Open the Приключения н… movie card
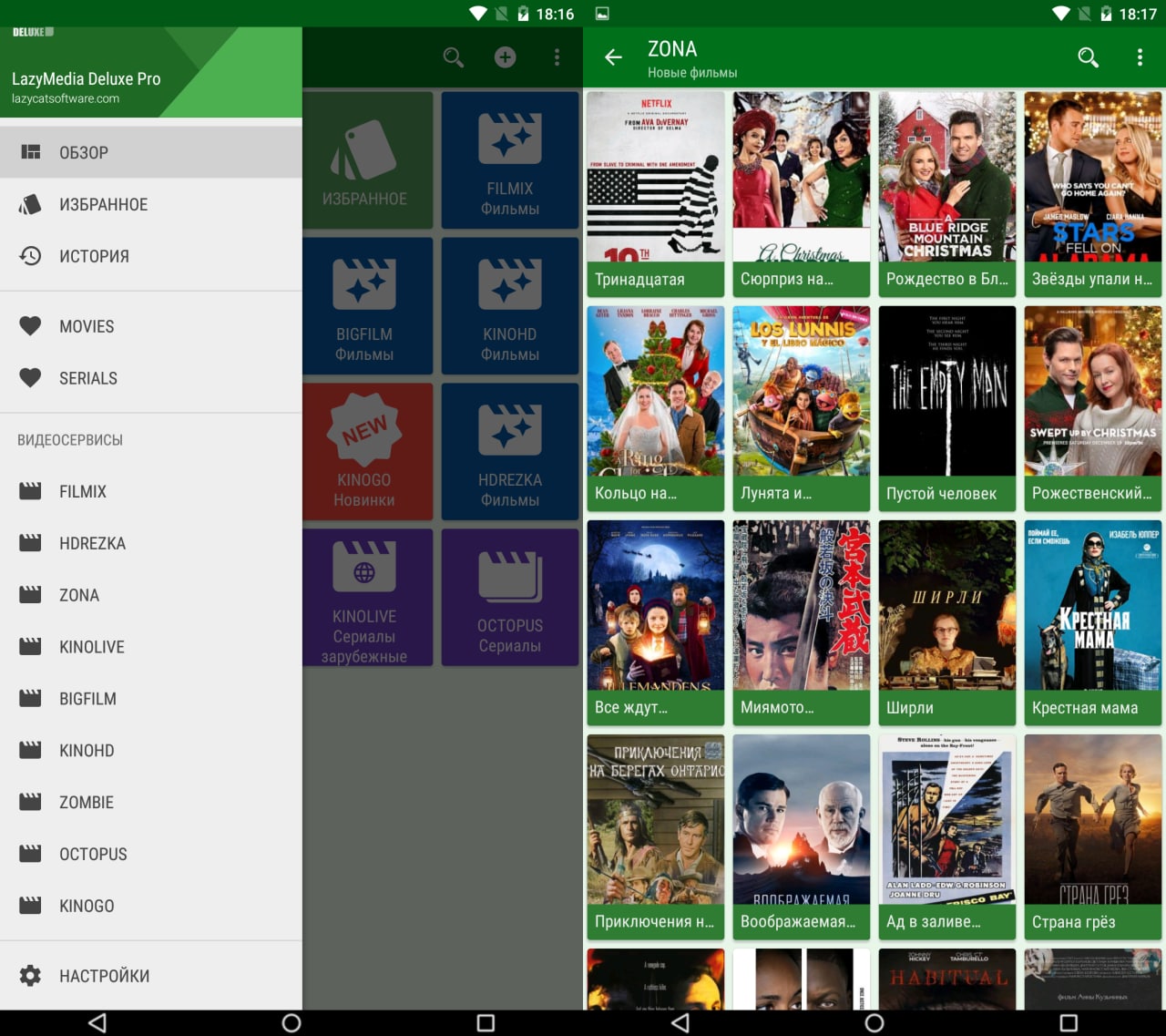1166x1036 pixels. click(x=656, y=836)
